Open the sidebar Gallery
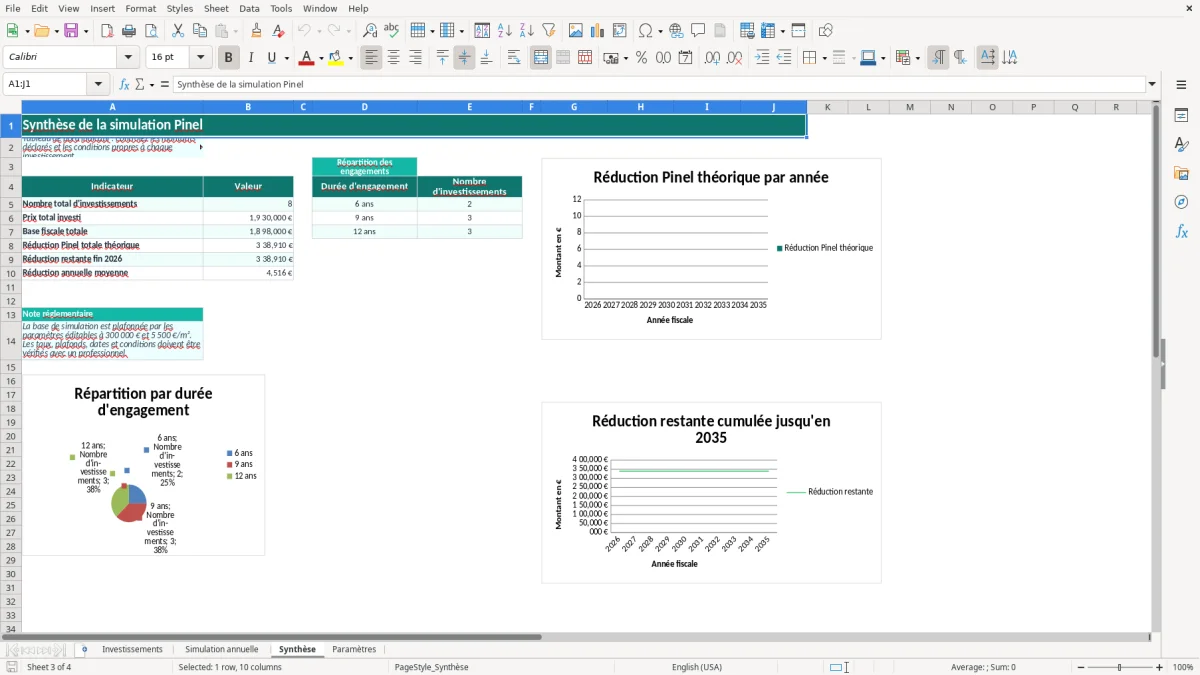This screenshot has width=1200, height=675. (1181, 173)
